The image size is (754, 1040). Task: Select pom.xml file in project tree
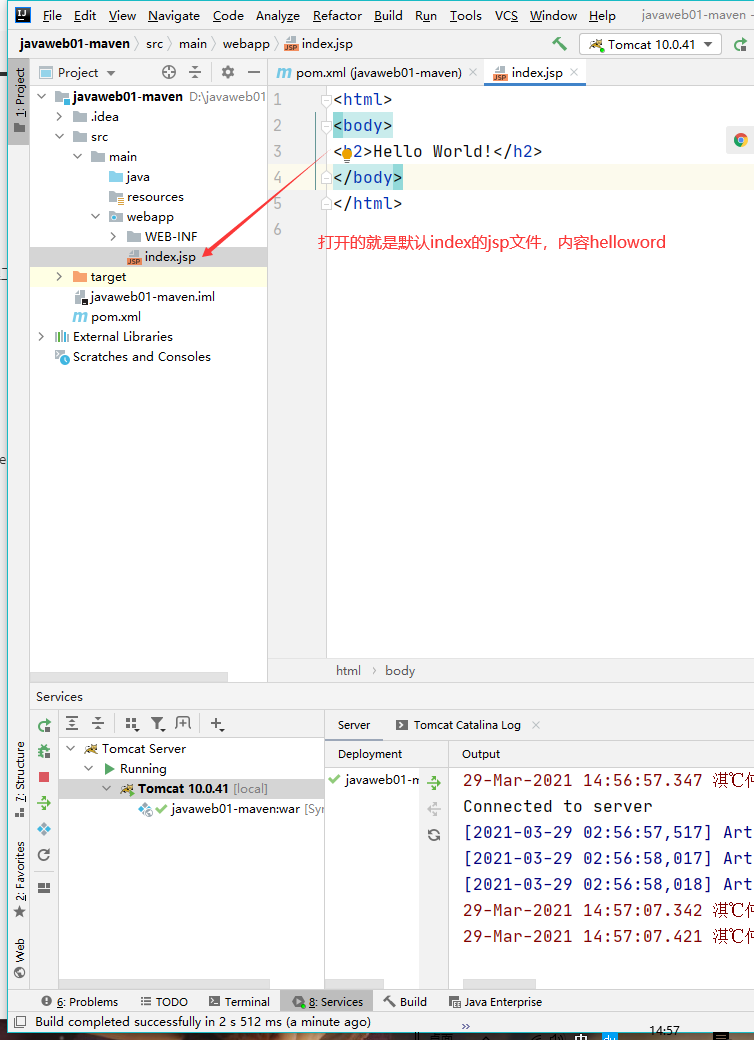coord(116,317)
